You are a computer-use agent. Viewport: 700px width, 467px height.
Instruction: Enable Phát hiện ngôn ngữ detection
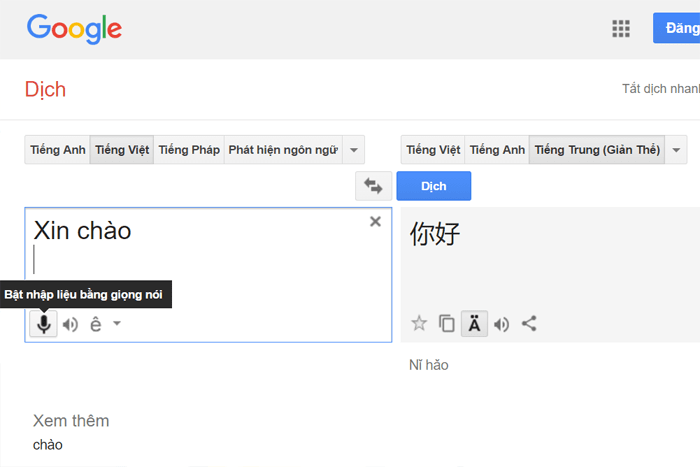283,150
